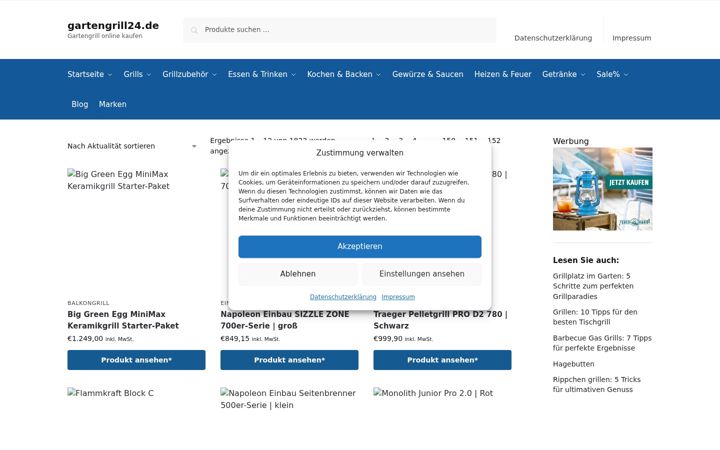Open the Sale% menu
The height and width of the screenshot is (450, 720).
[x=608, y=74]
